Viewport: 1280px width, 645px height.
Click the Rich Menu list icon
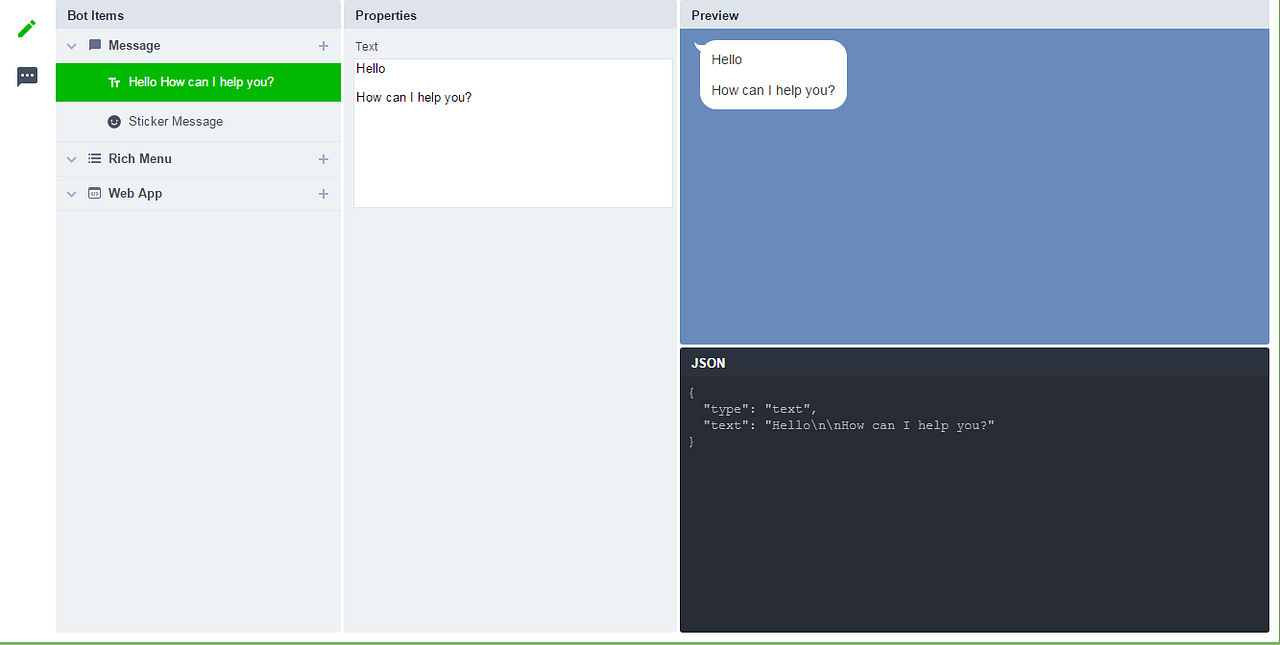[94, 158]
